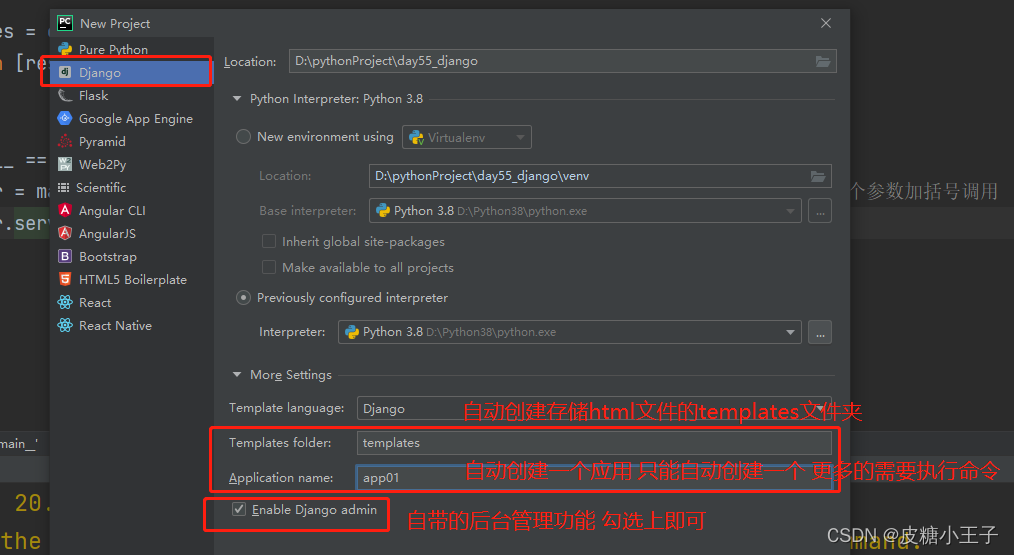
Task: Click the Google App Engine icon
Action: pos(65,118)
